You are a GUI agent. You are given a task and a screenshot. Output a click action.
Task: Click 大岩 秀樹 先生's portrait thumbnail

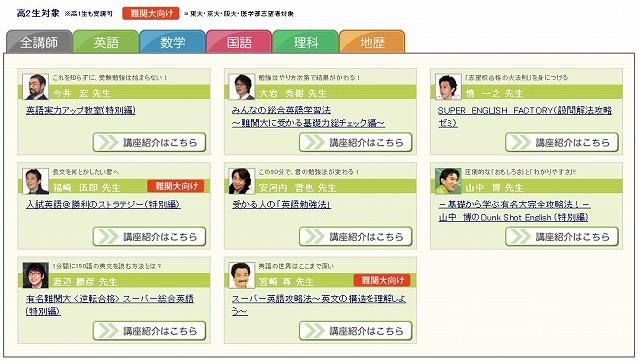(242, 87)
